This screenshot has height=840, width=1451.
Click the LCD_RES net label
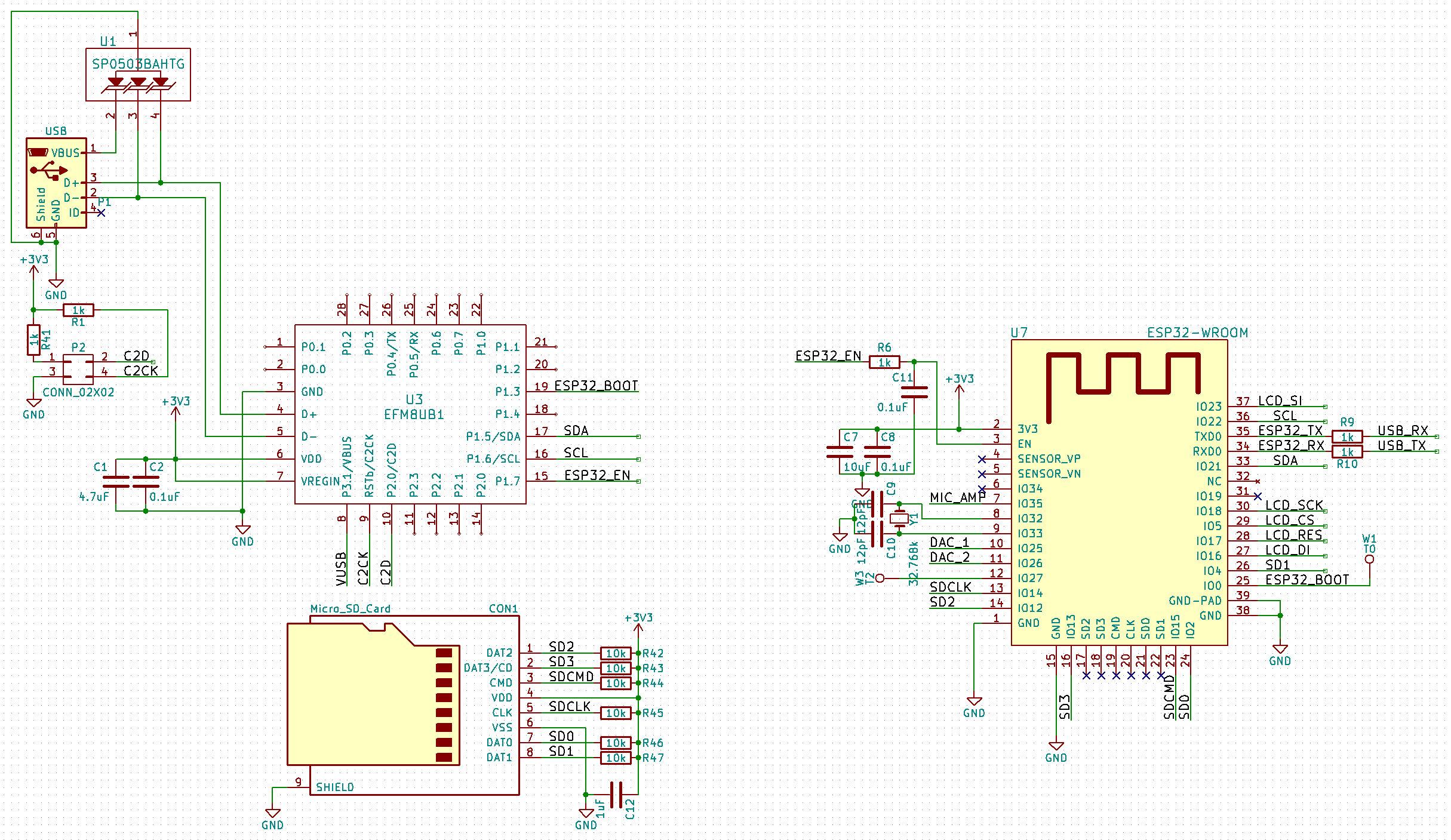pos(1294,535)
